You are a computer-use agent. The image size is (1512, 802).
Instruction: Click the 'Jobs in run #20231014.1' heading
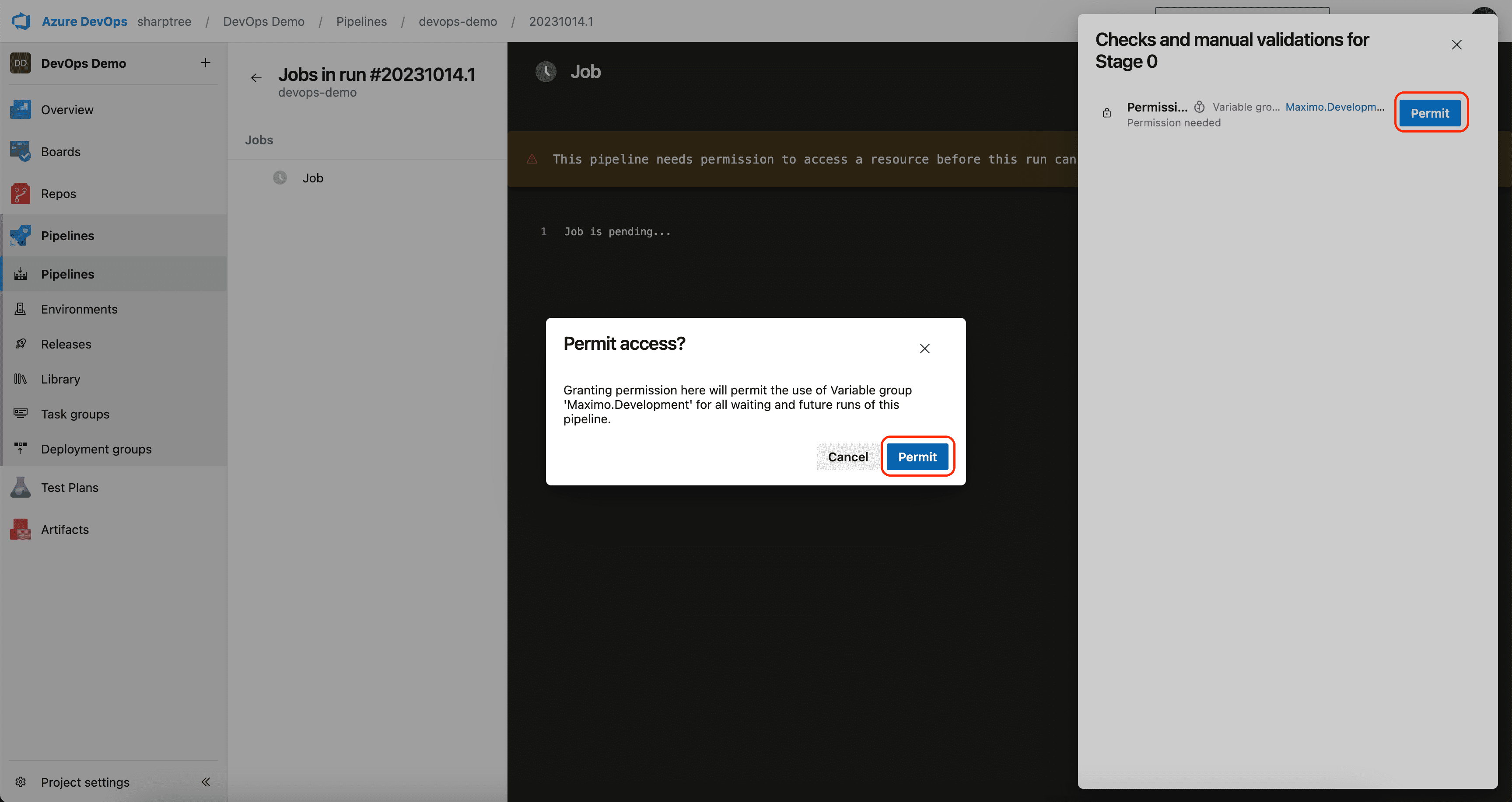pos(377,74)
